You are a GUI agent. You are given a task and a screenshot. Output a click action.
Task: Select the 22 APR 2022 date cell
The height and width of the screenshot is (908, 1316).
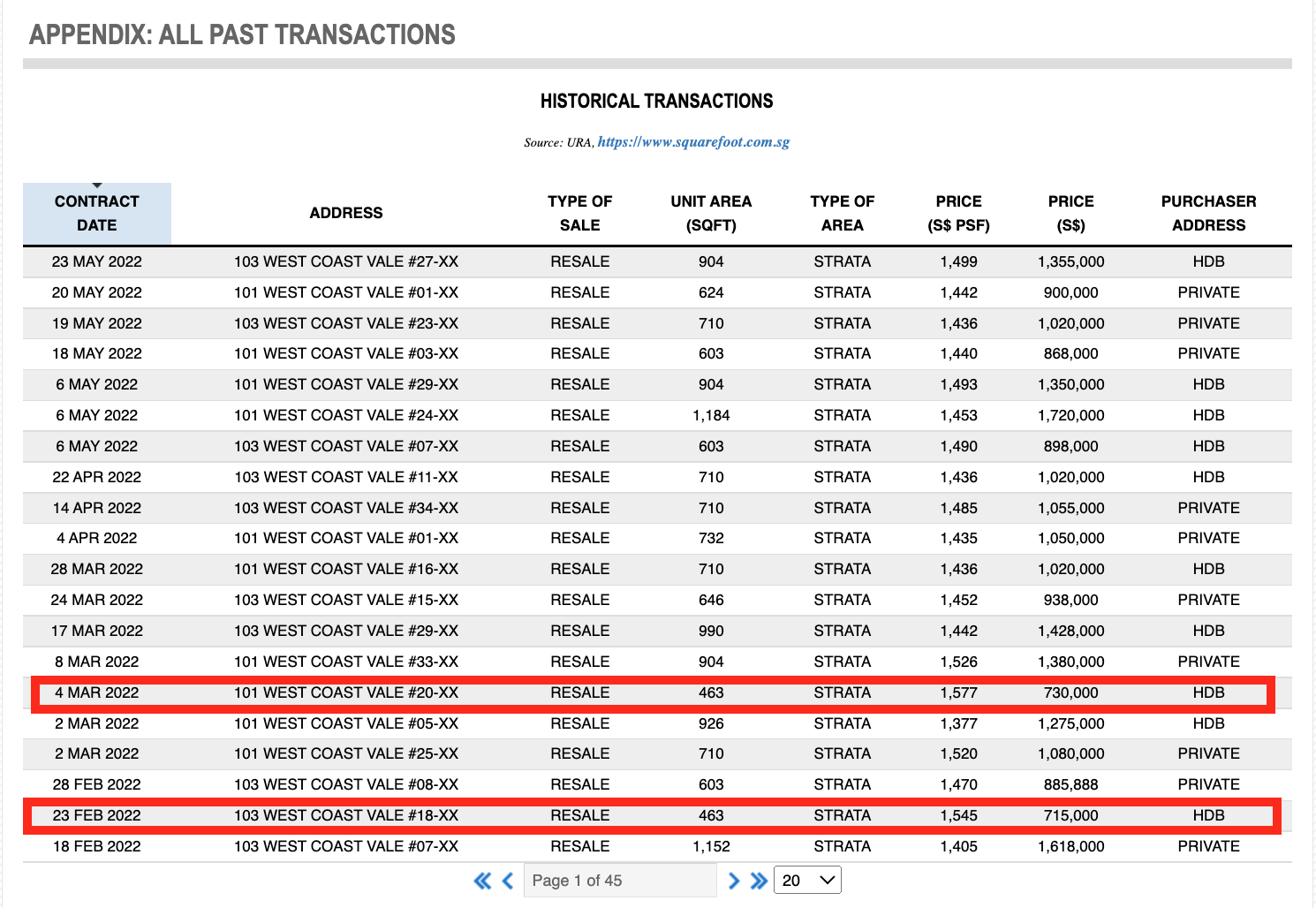point(97,477)
